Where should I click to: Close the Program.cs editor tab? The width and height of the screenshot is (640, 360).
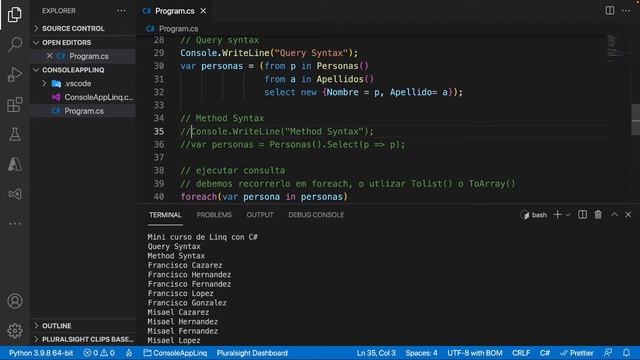tap(203, 11)
